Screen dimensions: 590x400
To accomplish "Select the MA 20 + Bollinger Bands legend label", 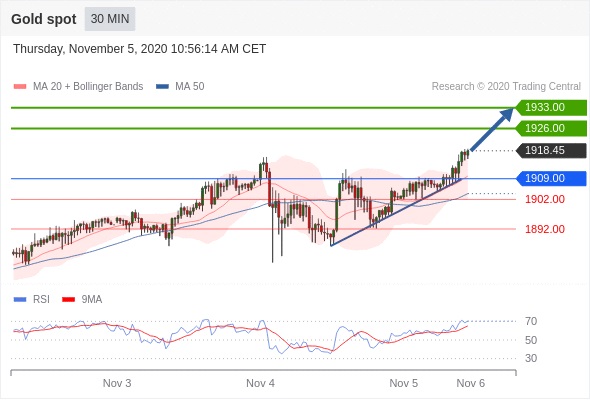I will tap(88, 87).
